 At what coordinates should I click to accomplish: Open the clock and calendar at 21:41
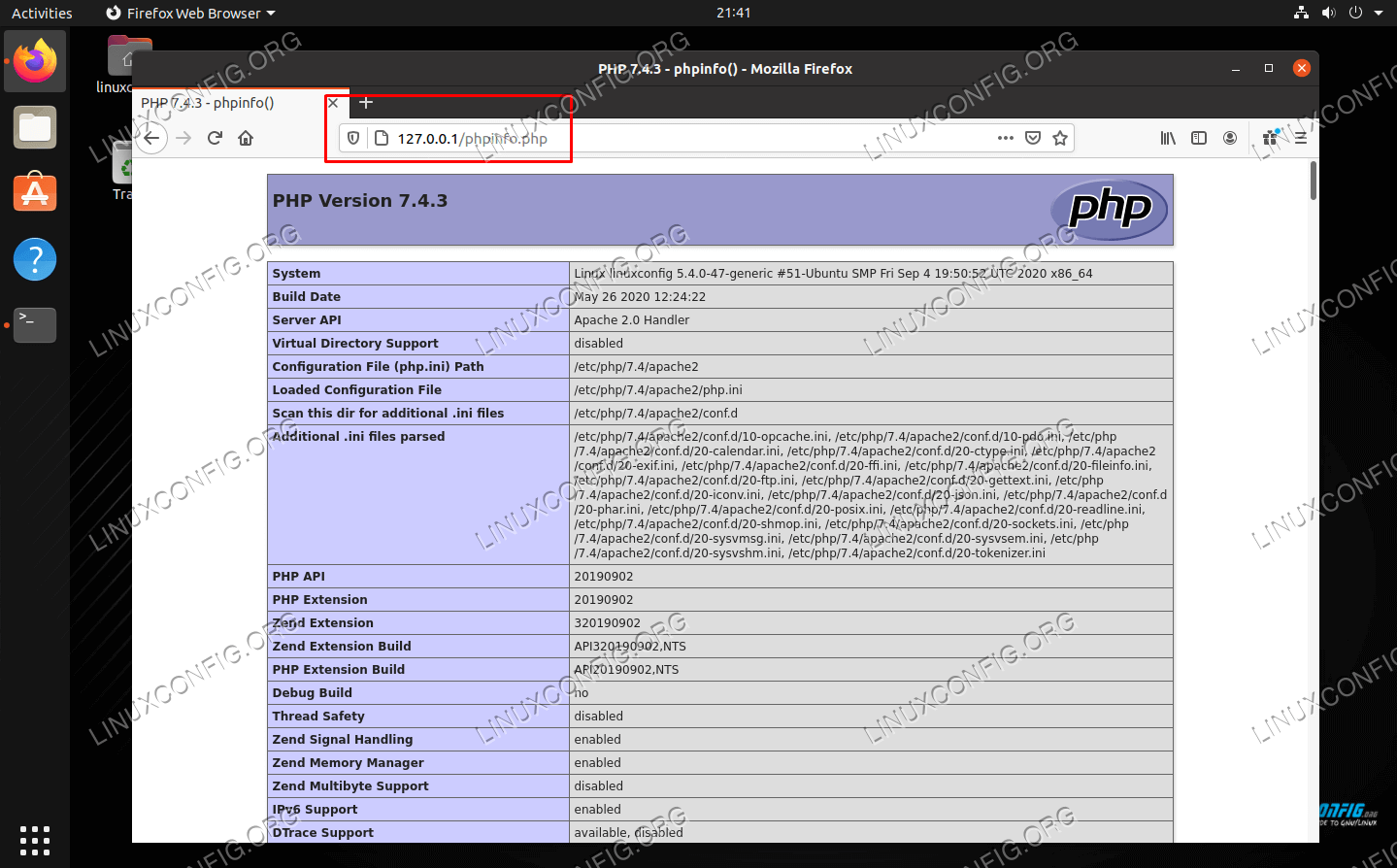coord(733,13)
